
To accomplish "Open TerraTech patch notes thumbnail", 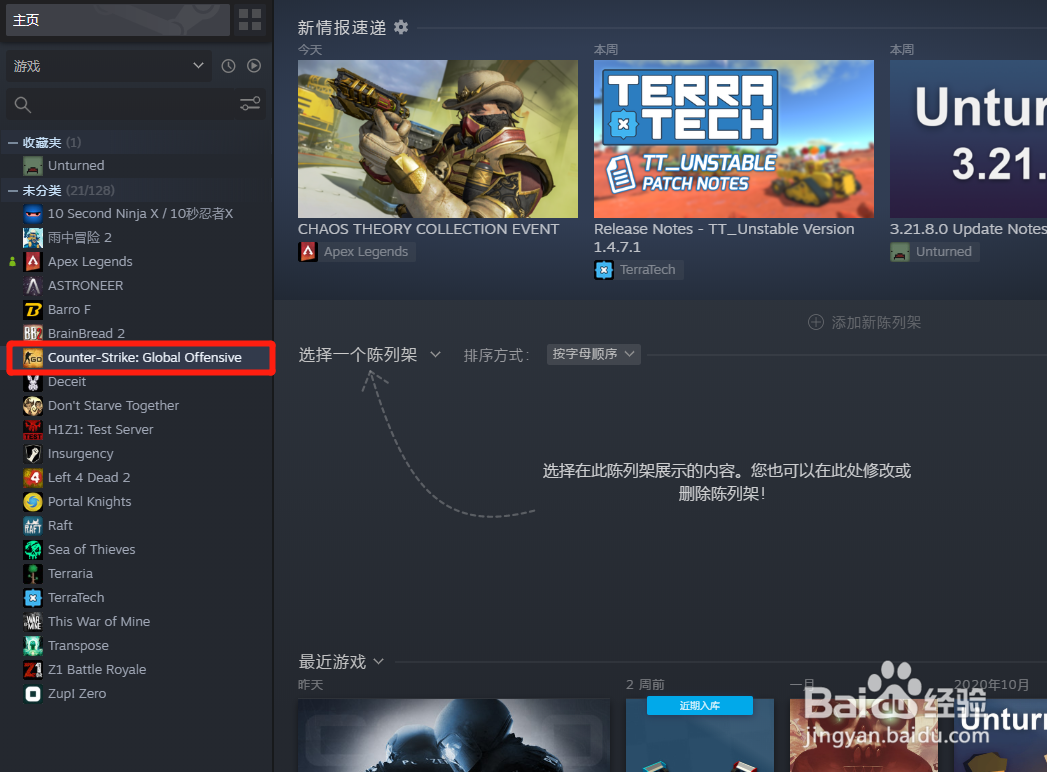I will 734,139.
